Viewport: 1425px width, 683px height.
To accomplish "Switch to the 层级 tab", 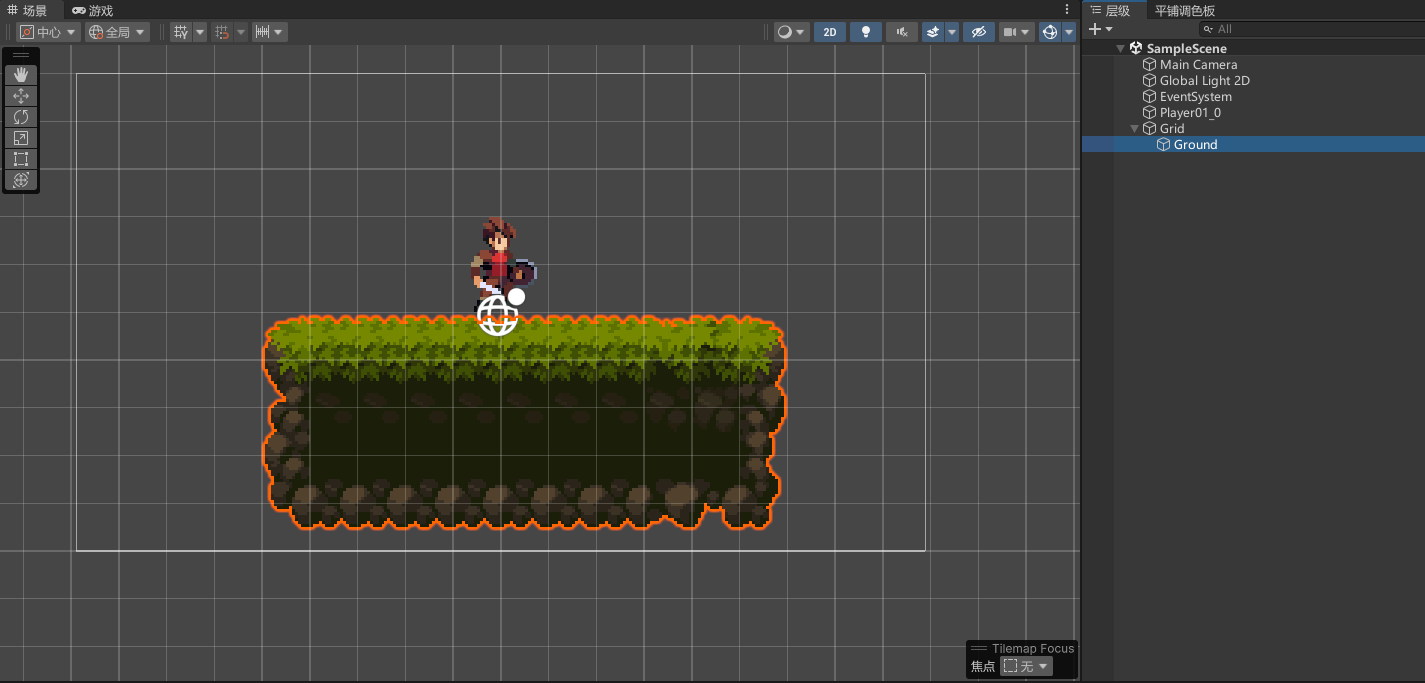I will point(1110,10).
